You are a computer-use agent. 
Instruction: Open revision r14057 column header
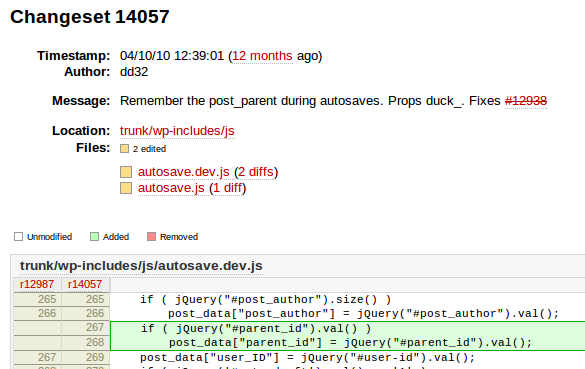[85, 284]
